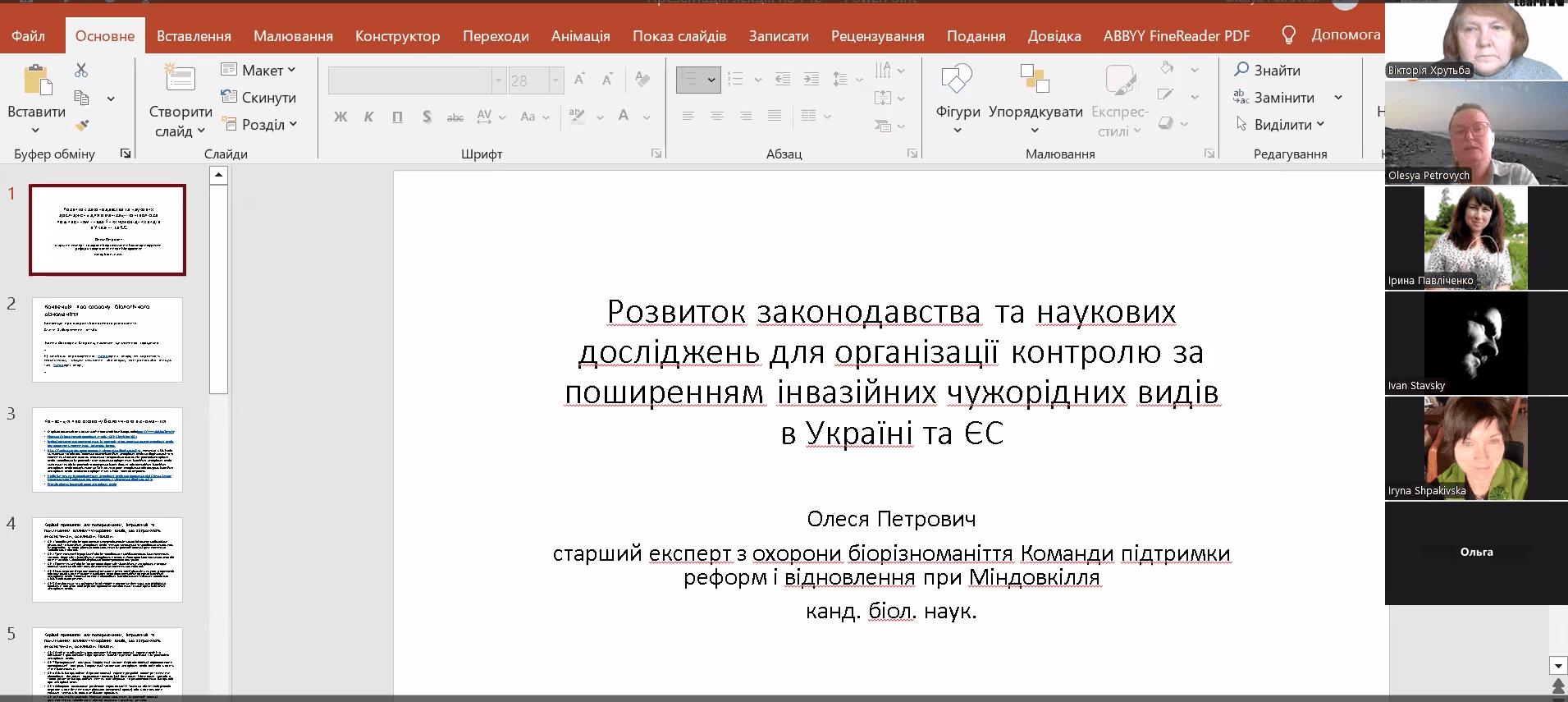The image size is (1568, 702).
Task: Expand the Макет layout dropdown
Action: pos(258,71)
